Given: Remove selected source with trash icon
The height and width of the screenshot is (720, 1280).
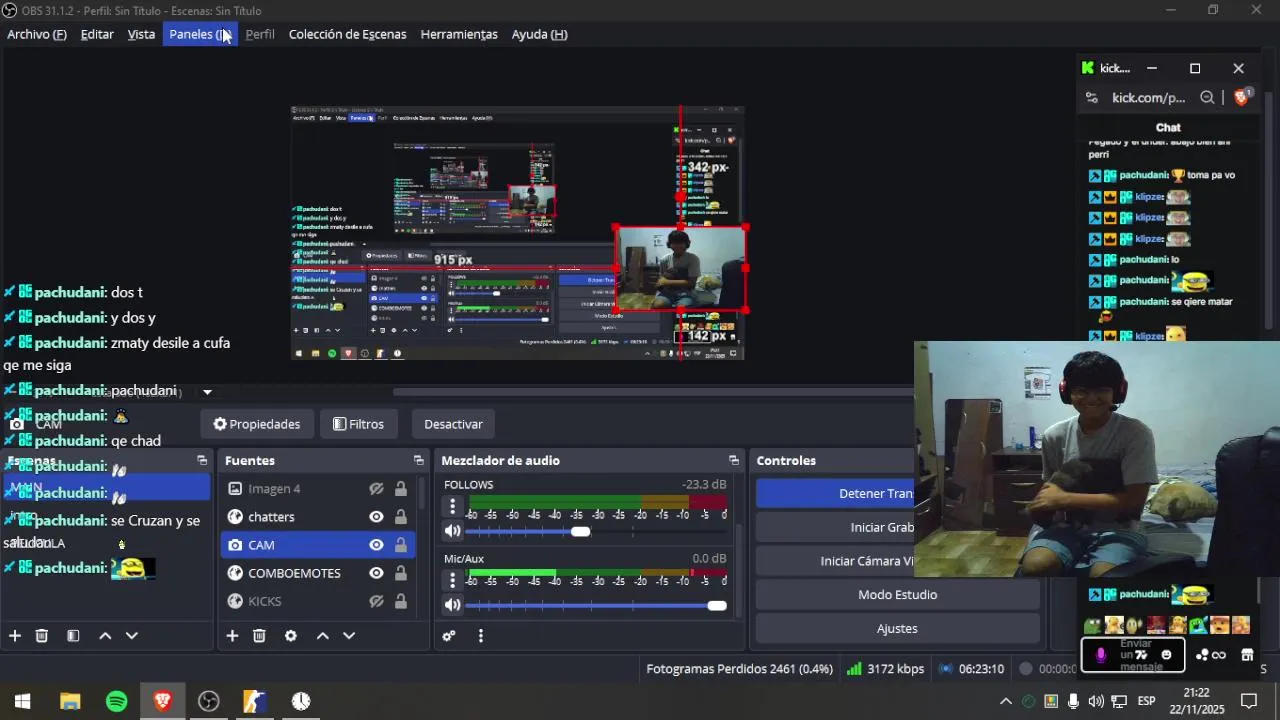Looking at the screenshot, I should pyautogui.click(x=259, y=635).
